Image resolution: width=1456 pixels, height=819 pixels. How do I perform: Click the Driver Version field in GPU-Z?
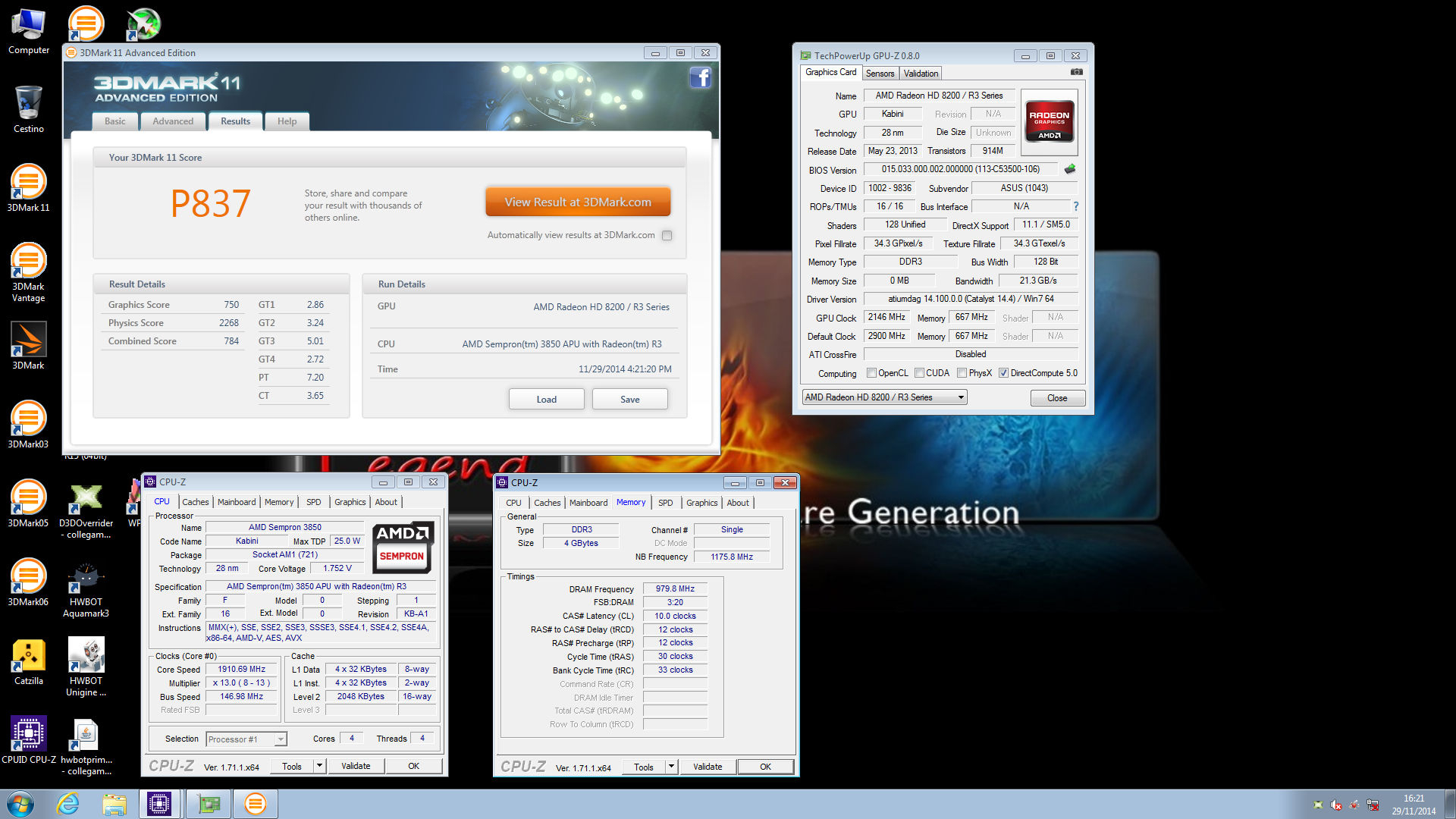click(x=971, y=299)
